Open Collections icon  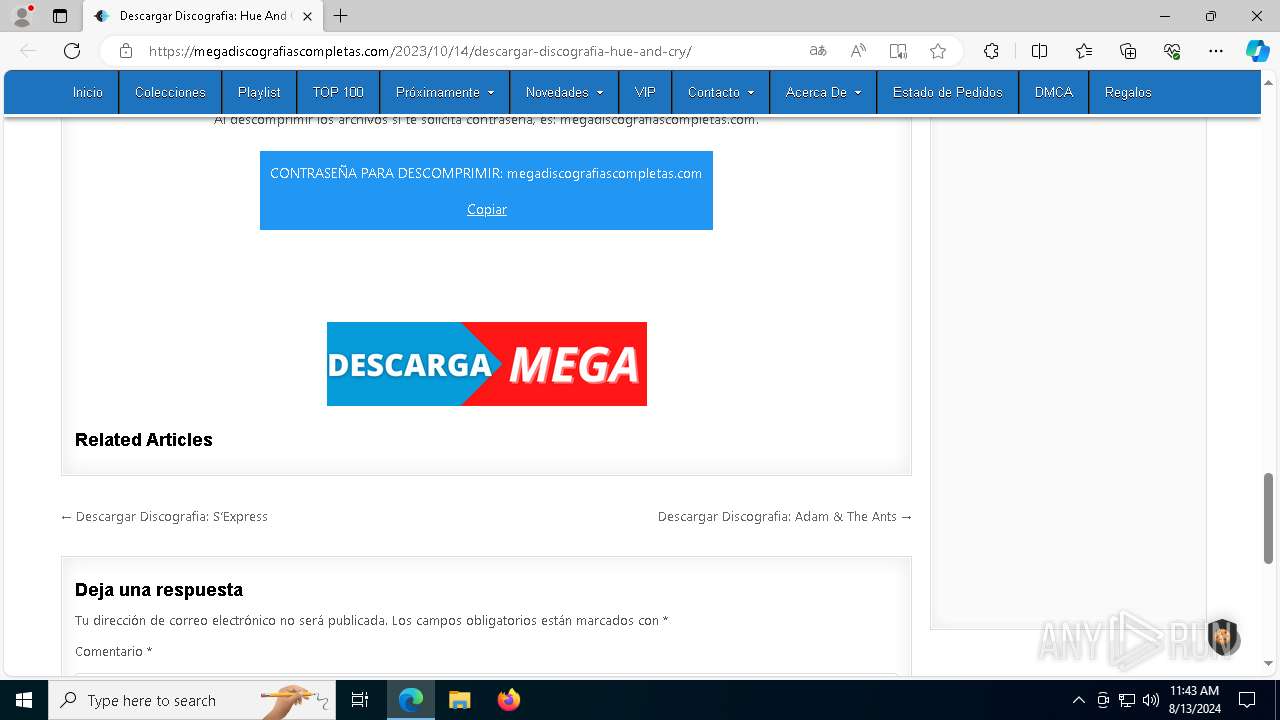pyautogui.click(x=1128, y=51)
